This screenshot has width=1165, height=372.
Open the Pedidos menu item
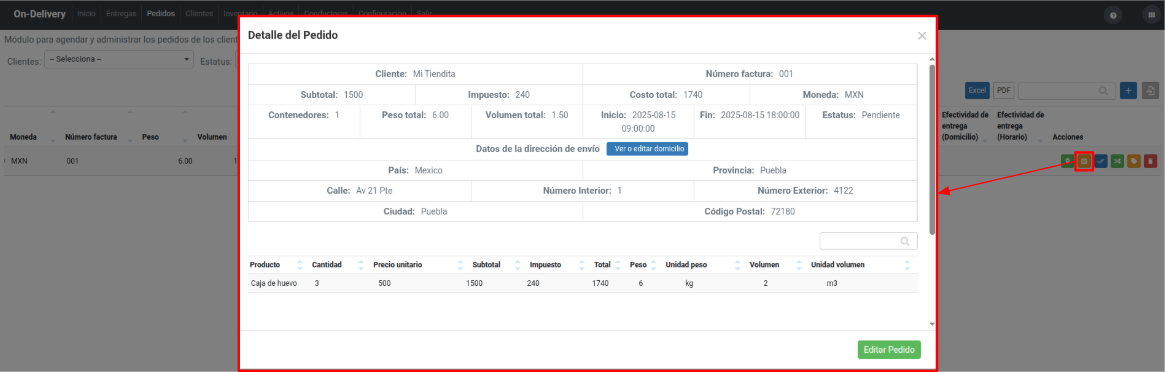coord(160,14)
